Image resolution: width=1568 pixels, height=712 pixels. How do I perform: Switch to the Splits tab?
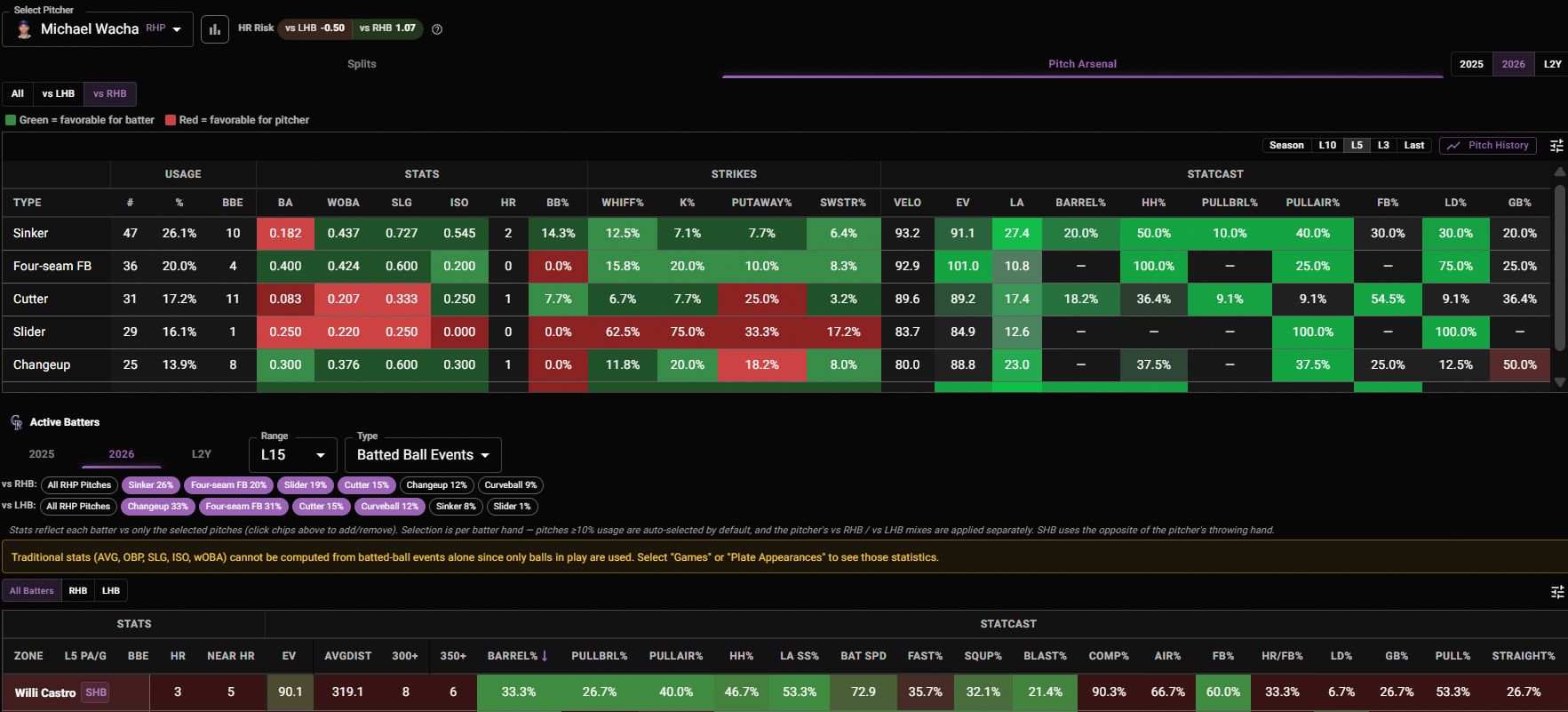pos(362,64)
